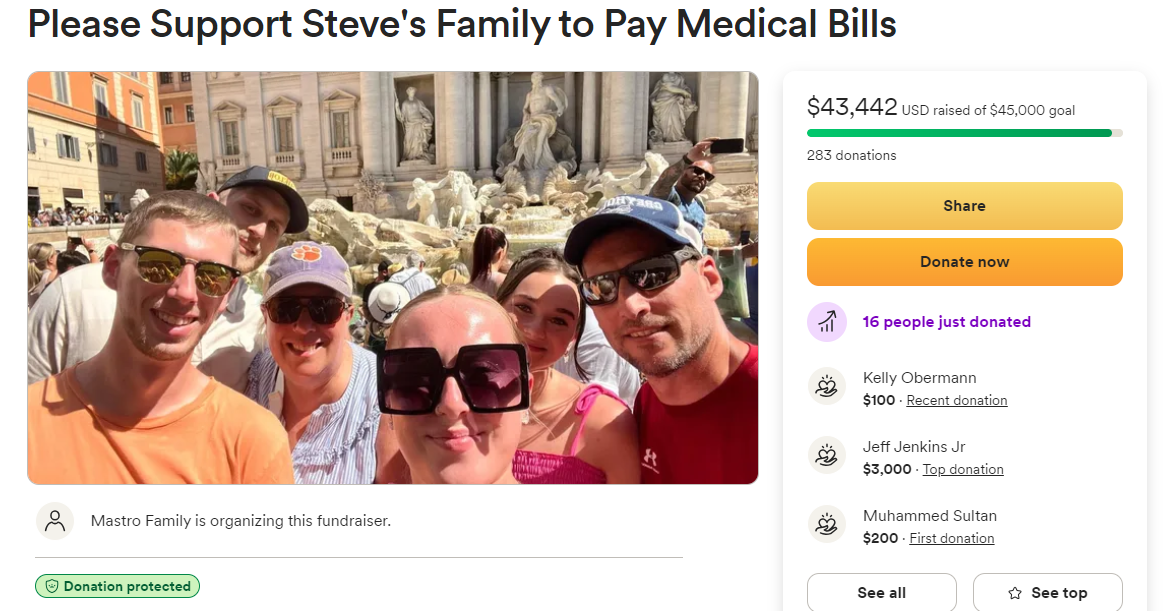The width and height of the screenshot is (1170, 611).
Task: Open the Recent donation link
Action: 956,400
